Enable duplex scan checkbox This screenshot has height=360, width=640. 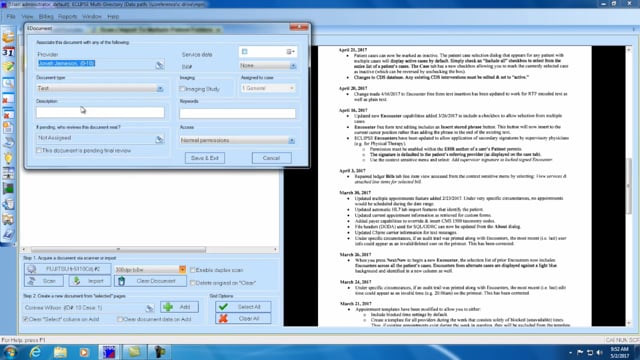coord(193,270)
